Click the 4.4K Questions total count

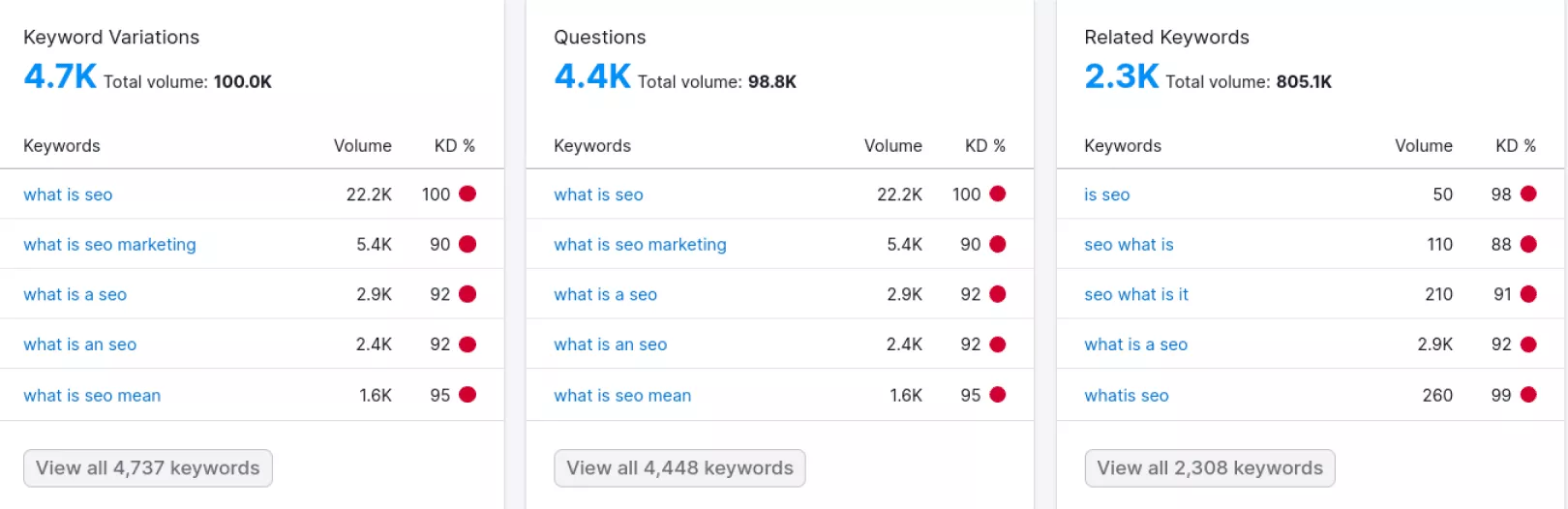[591, 75]
